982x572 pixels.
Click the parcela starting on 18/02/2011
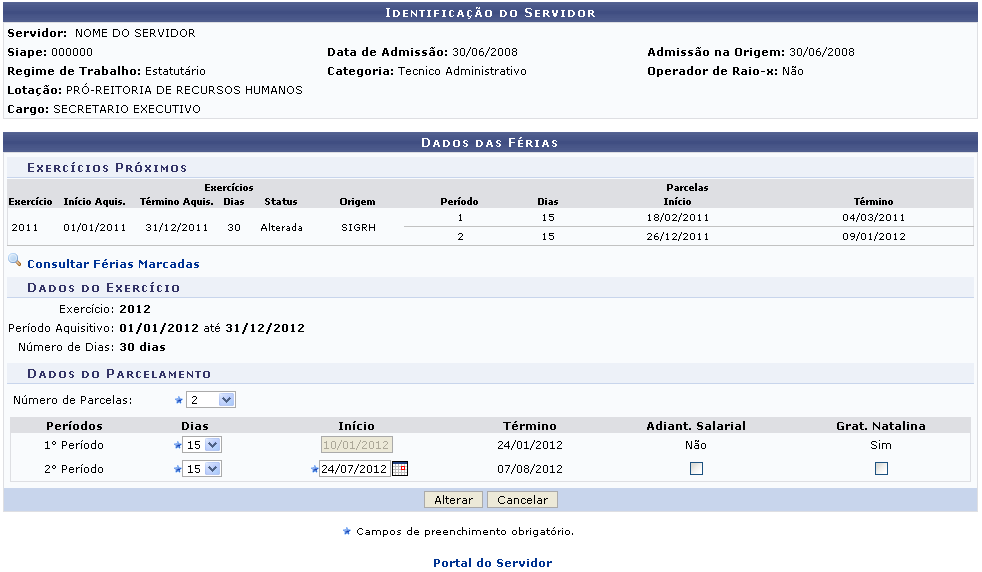tap(677, 217)
